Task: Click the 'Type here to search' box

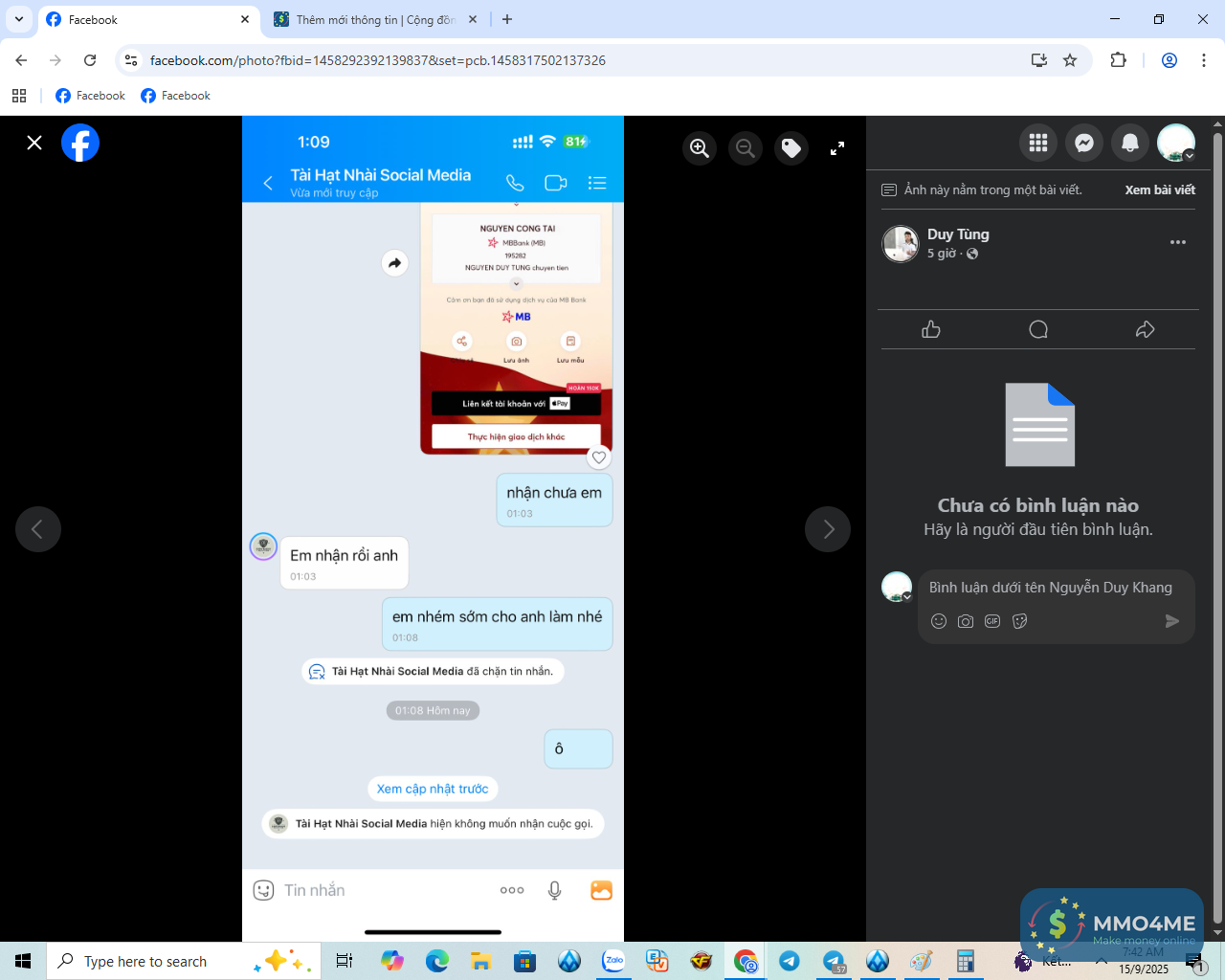Action: [182, 961]
